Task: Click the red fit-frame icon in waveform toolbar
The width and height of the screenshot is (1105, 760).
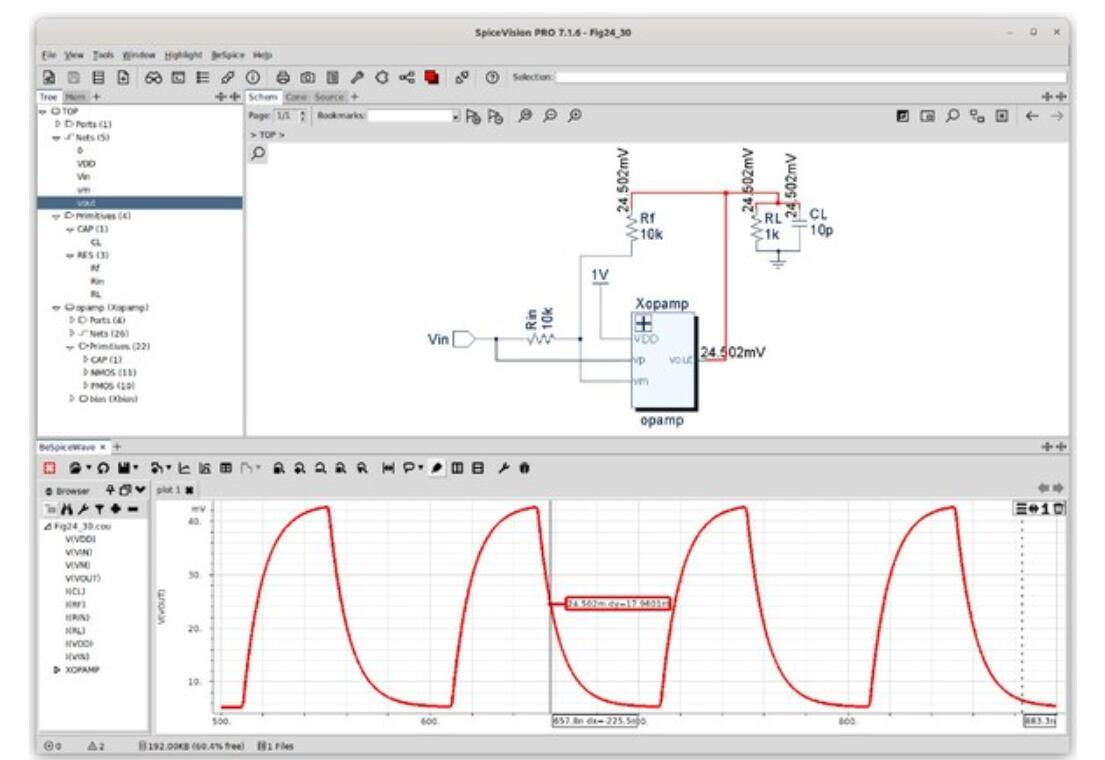Action: (49, 467)
